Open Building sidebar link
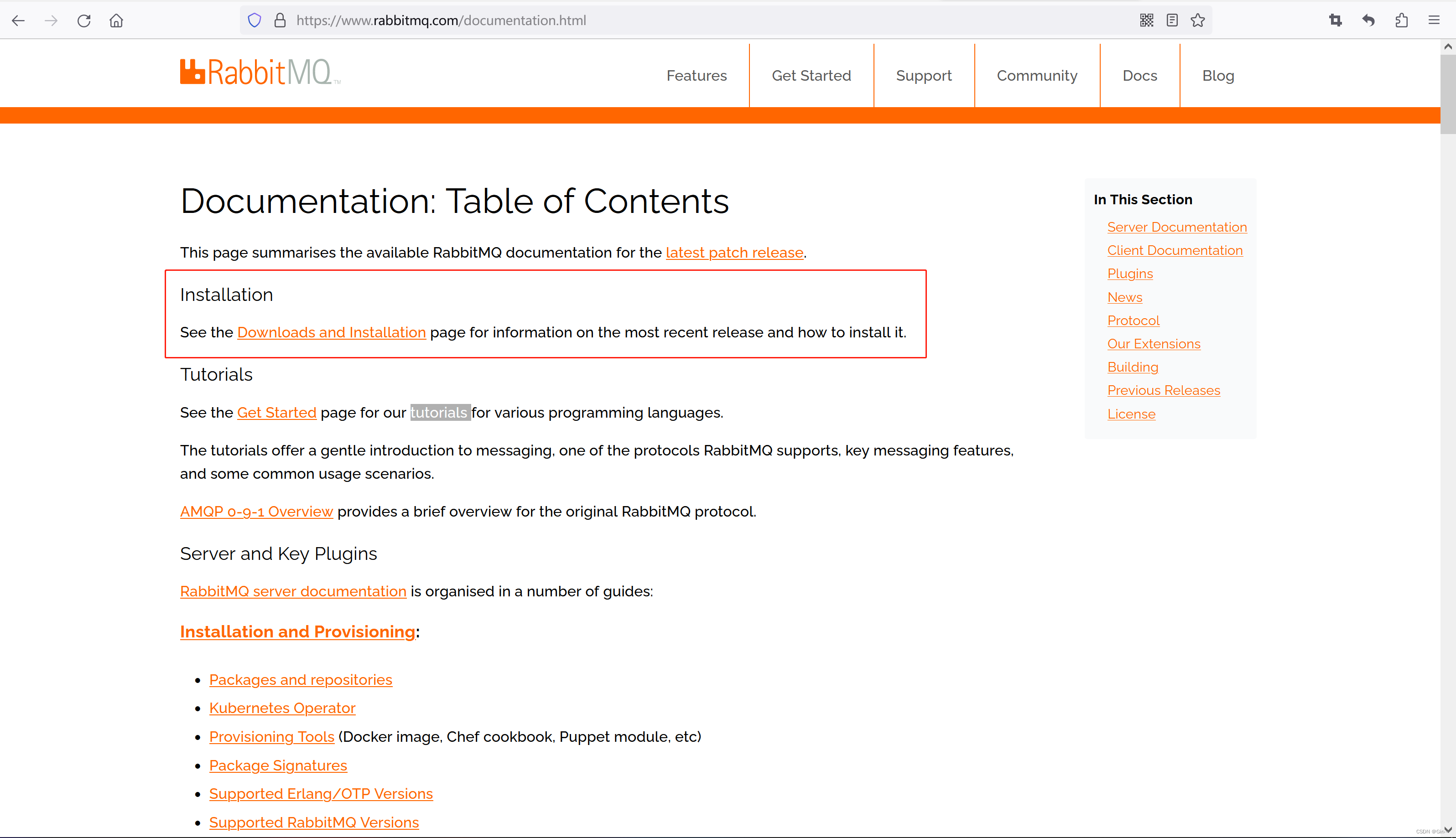Screen dimensions: 1456x838 tap(1133, 367)
